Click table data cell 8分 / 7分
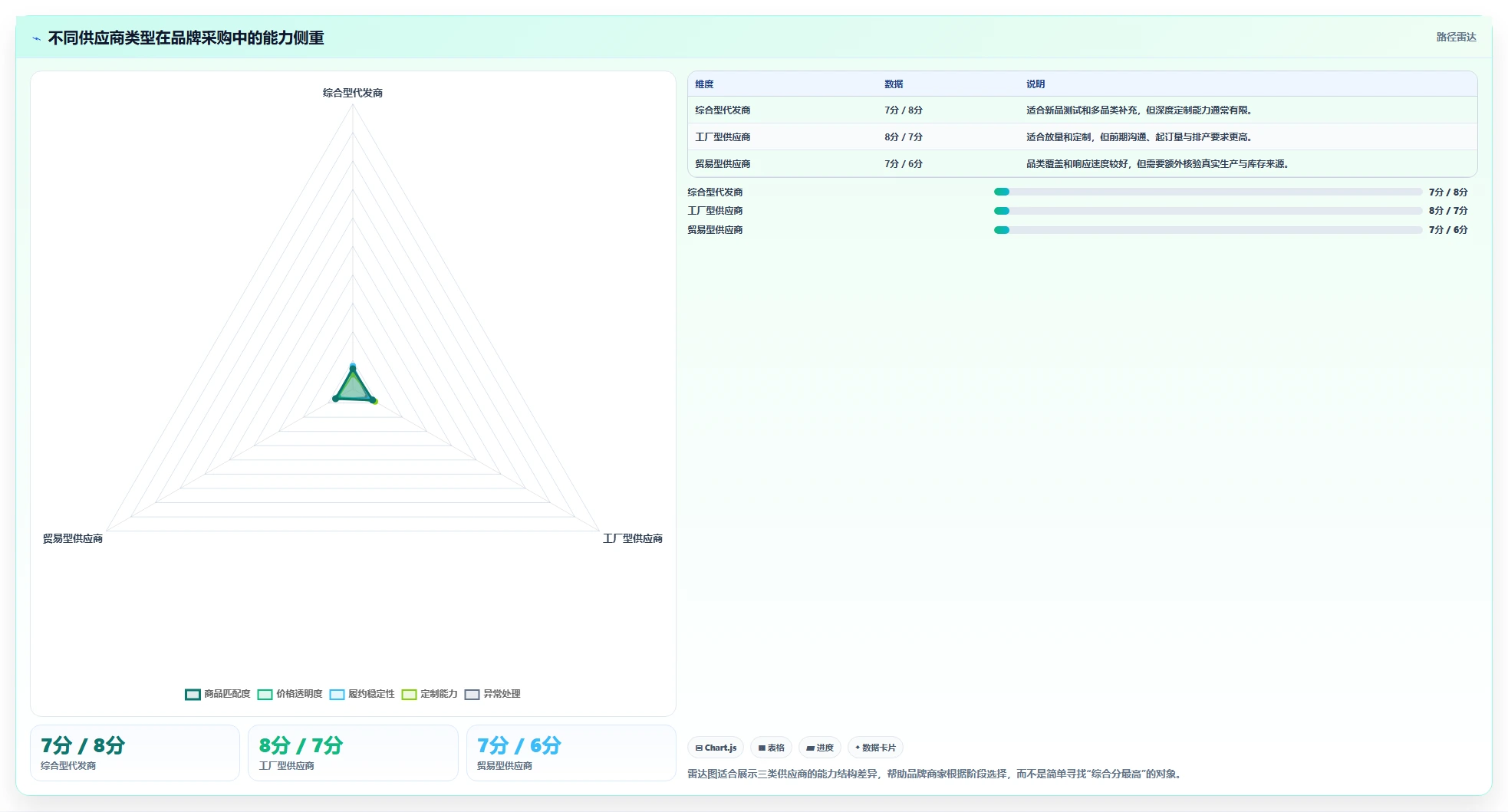 click(x=904, y=137)
